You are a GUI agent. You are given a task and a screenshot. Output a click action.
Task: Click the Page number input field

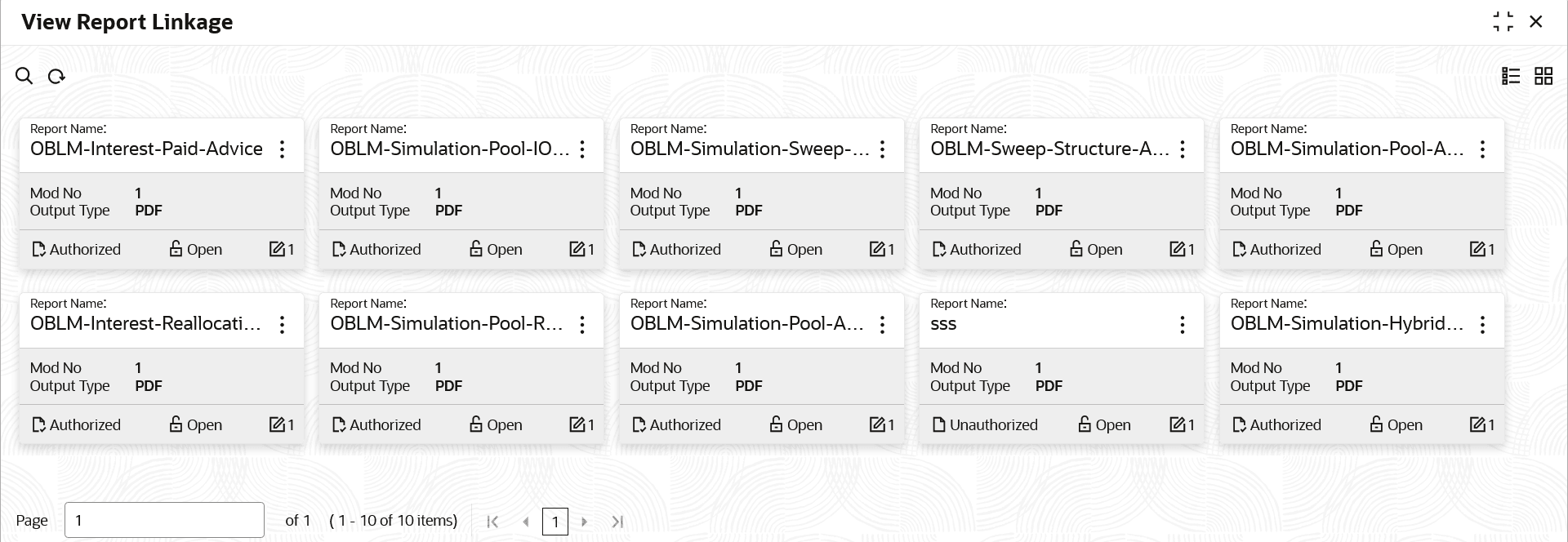(x=164, y=520)
